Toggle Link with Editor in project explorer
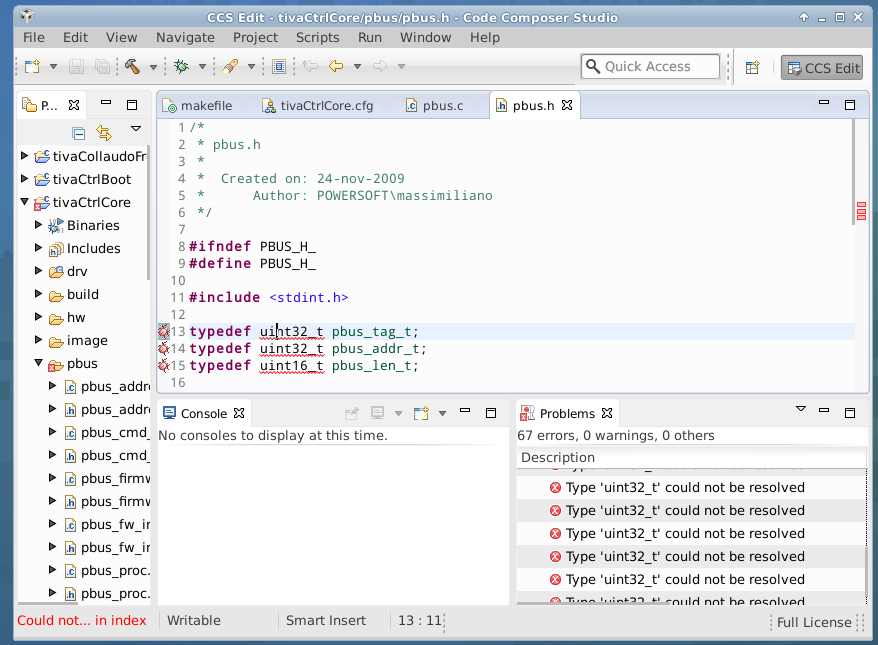Screen dimensions: 878x645 point(104,133)
